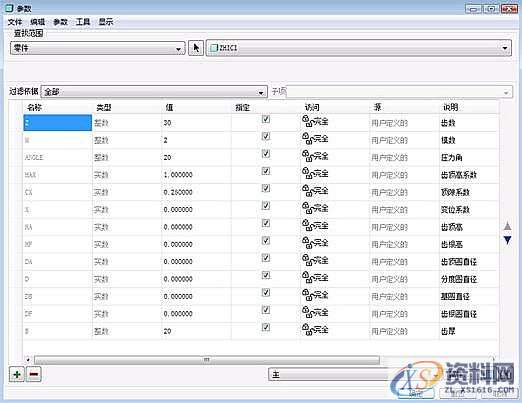Click the 访问 column header
The image size is (522, 403).
point(335,107)
